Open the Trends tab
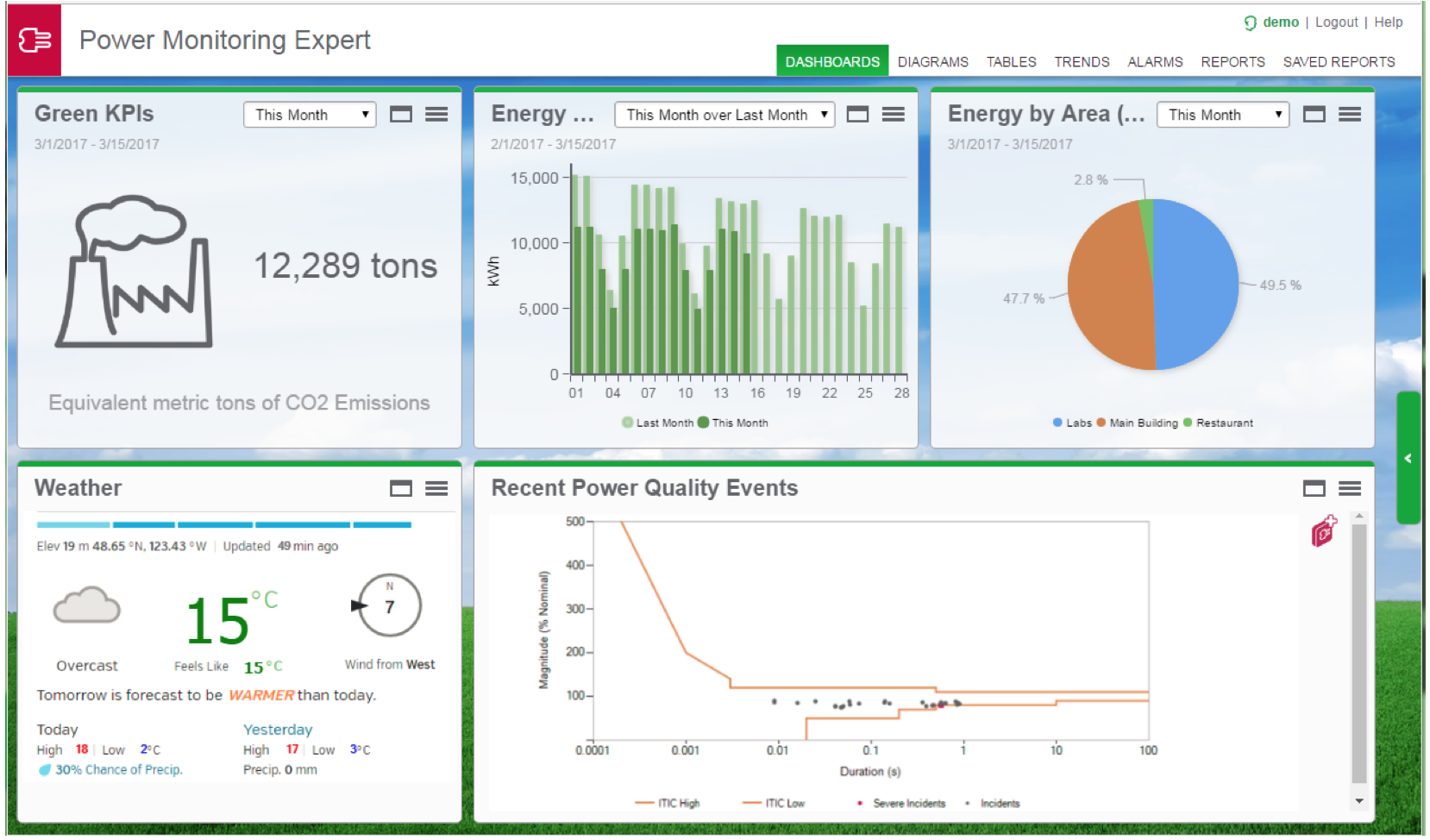 pyautogui.click(x=1082, y=62)
